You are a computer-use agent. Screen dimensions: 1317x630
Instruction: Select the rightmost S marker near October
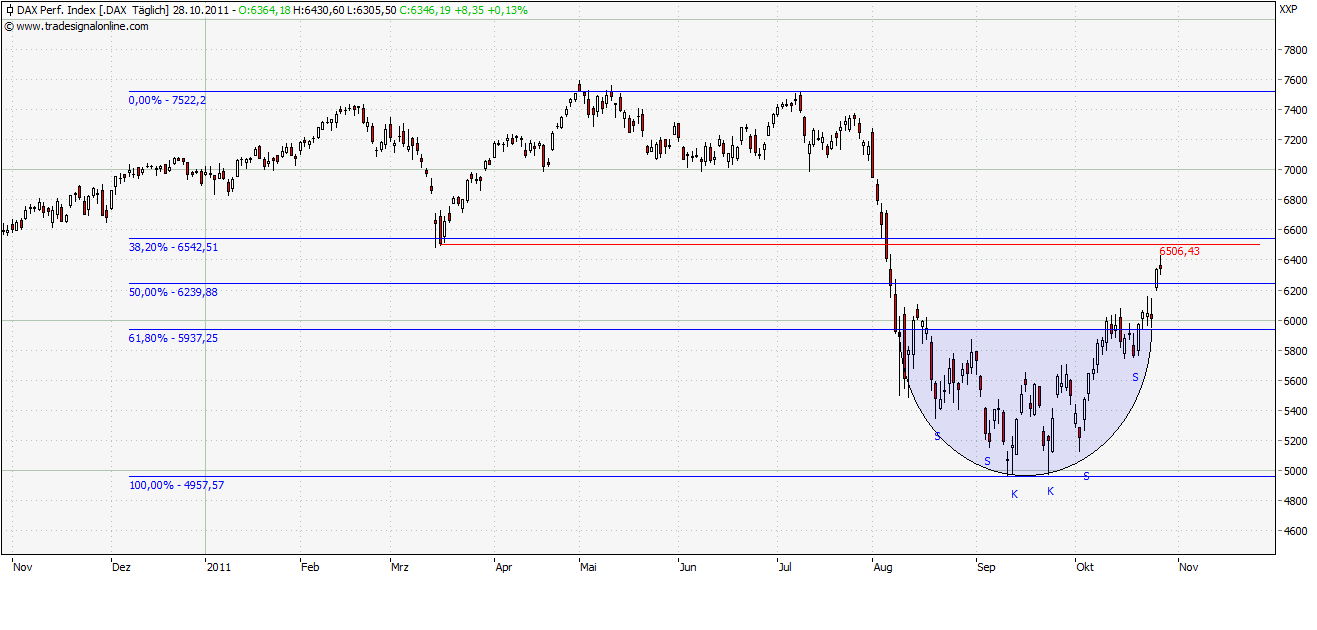[x=1135, y=377]
